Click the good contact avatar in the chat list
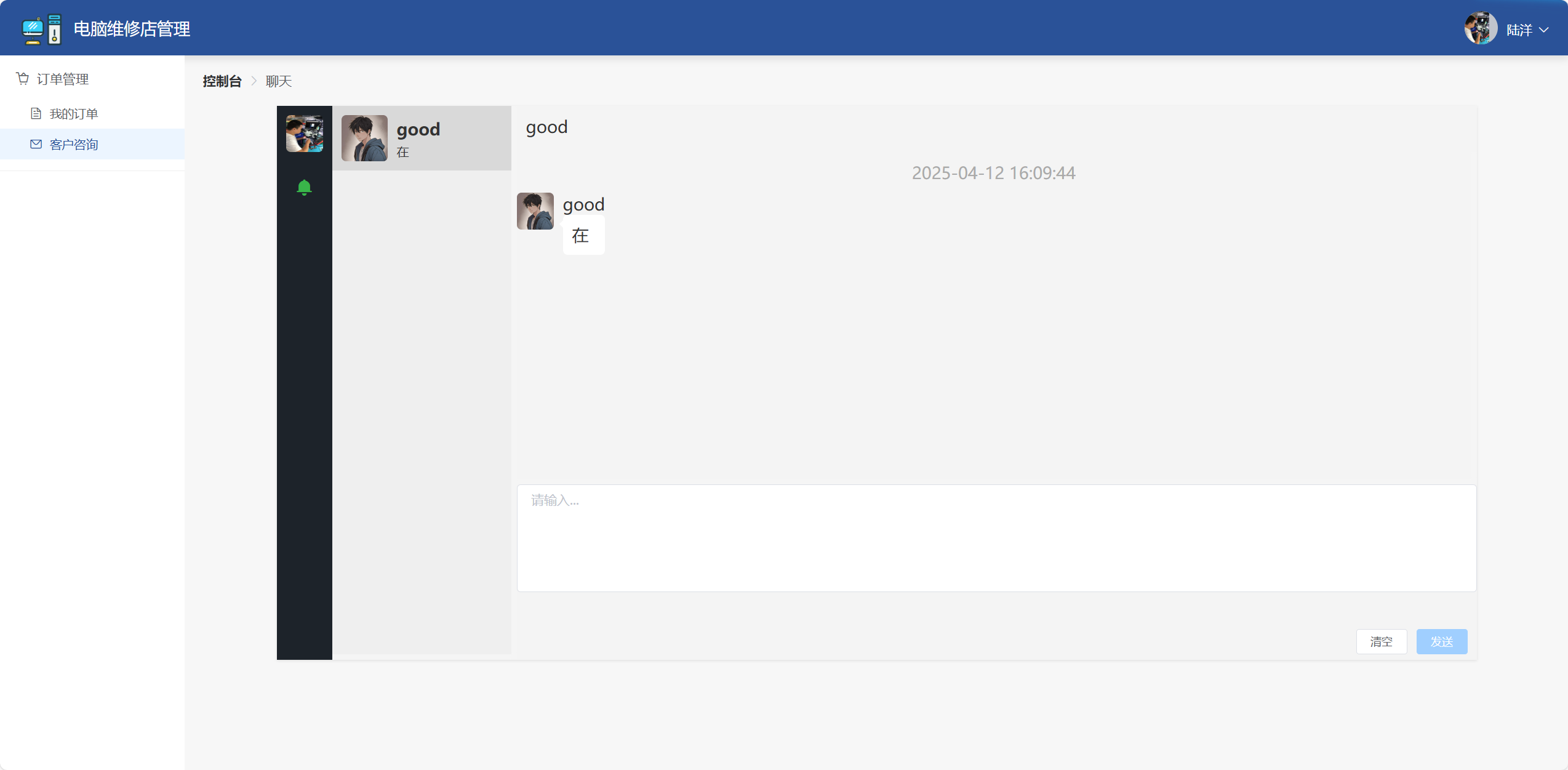1568x770 pixels. click(364, 138)
